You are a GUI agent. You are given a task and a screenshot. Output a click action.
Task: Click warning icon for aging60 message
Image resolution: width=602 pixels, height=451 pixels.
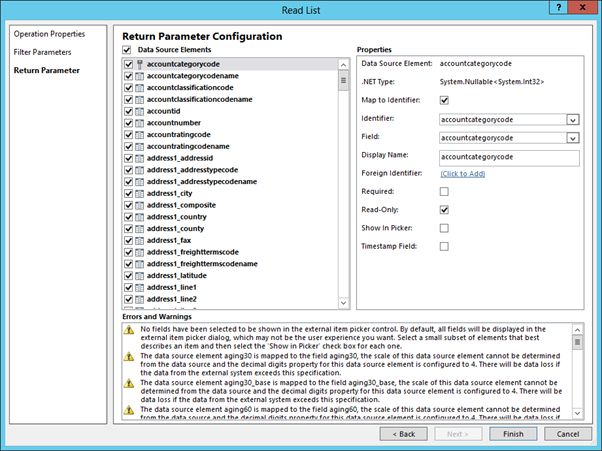point(129,410)
